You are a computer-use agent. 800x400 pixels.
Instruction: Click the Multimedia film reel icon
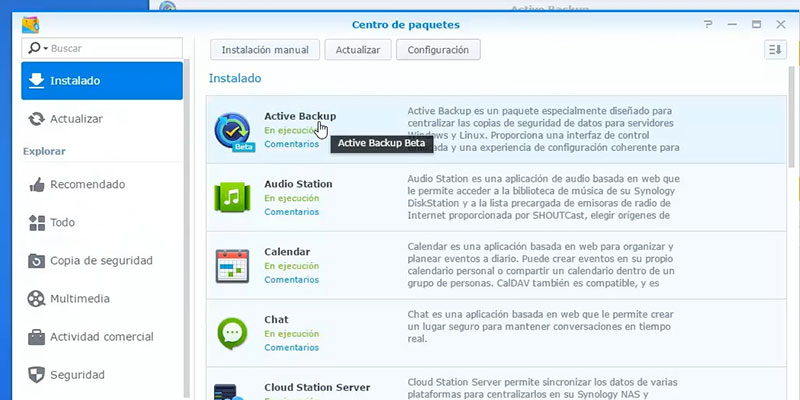tap(36, 298)
